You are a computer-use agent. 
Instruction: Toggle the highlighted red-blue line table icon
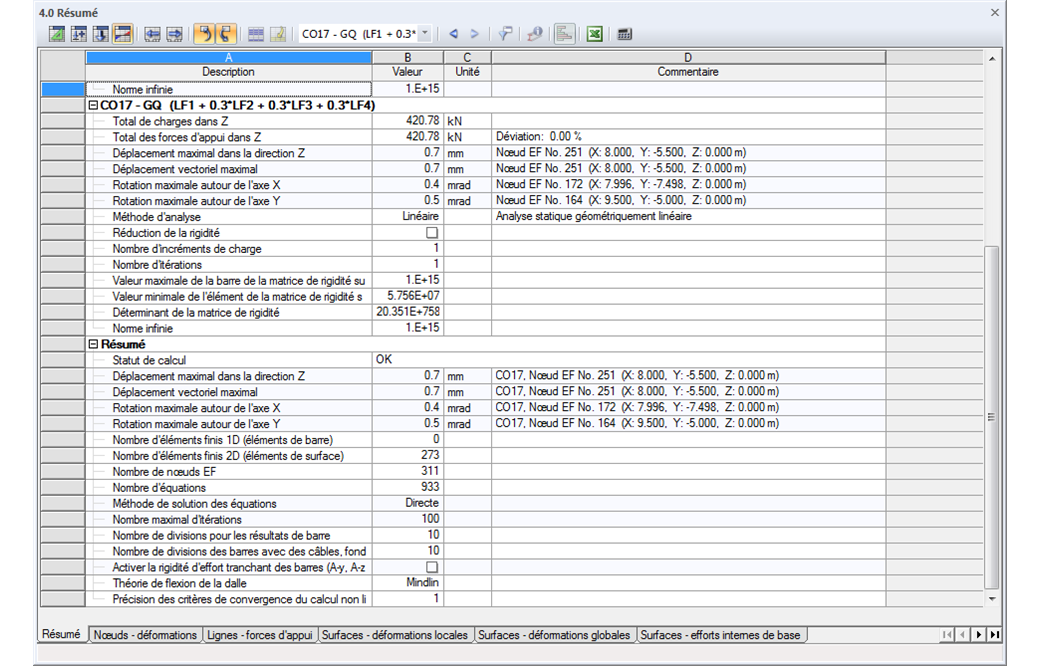point(123,34)
